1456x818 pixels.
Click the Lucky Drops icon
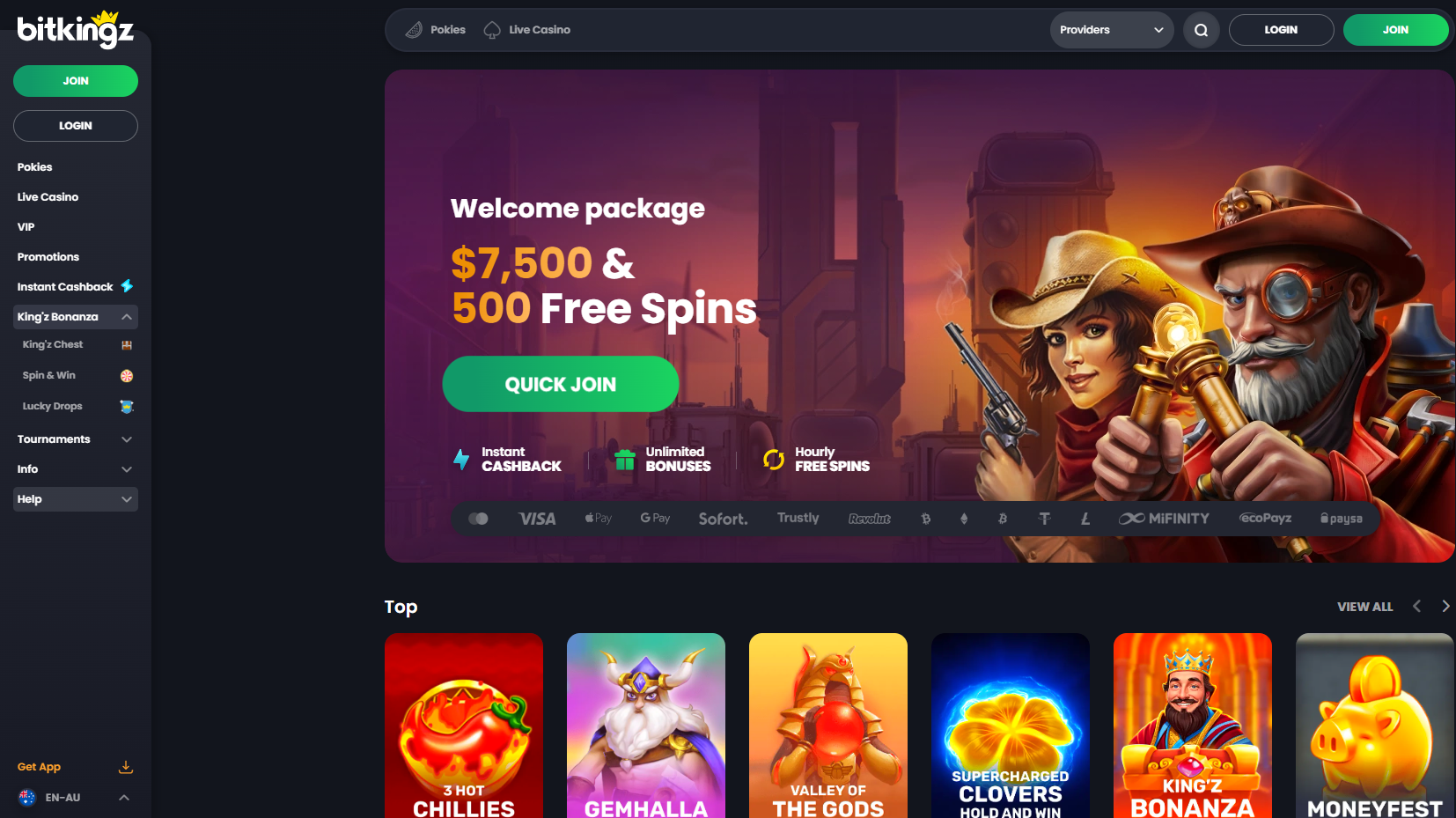click(127, 407)
